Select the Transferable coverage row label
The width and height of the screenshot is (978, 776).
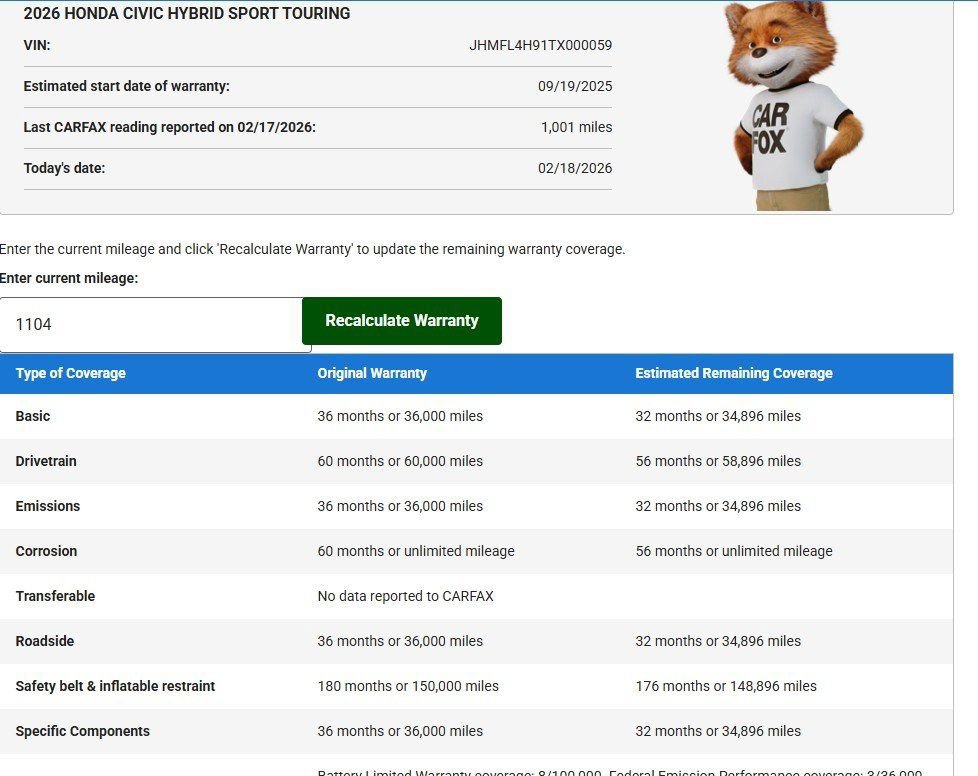point(55,596)
